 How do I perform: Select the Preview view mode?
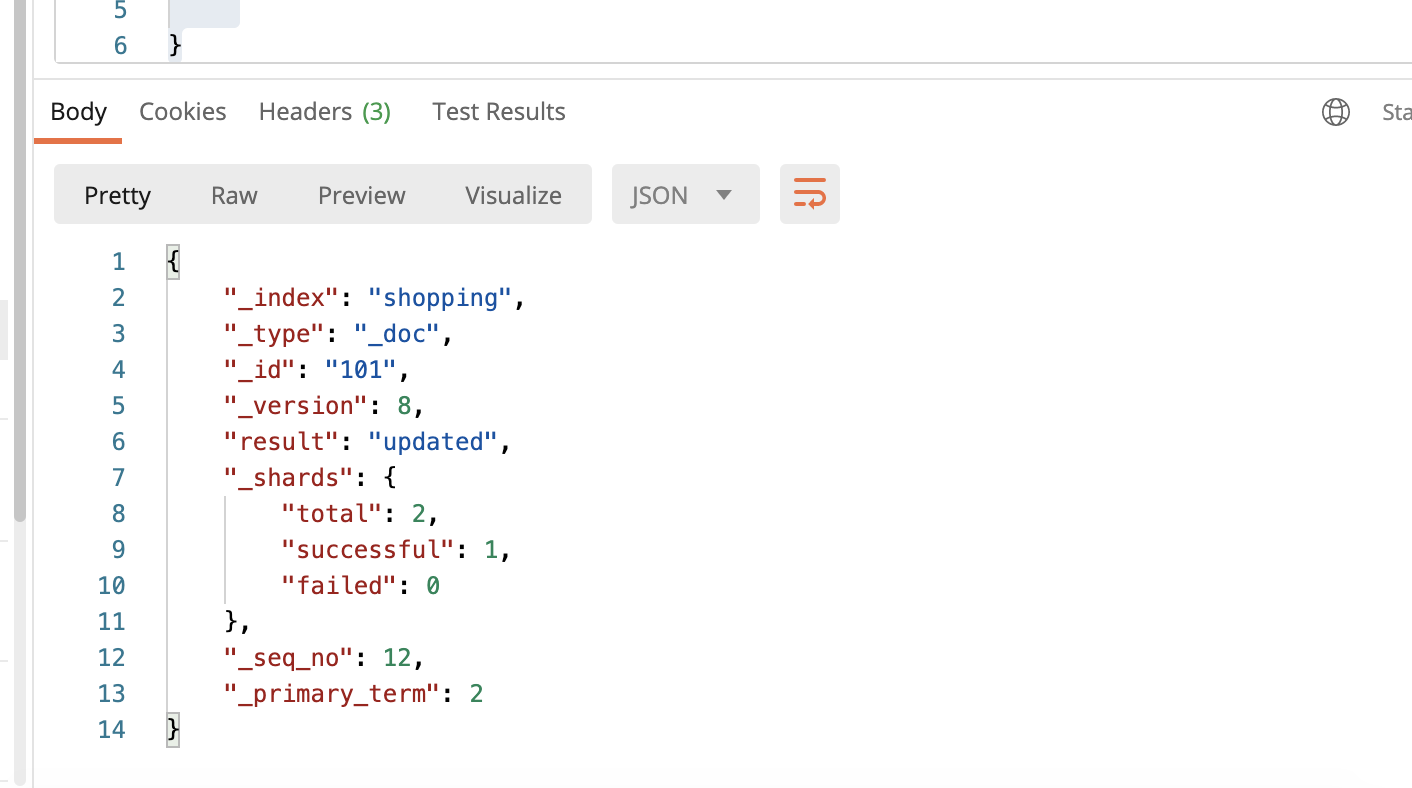(x=361, y=195)
